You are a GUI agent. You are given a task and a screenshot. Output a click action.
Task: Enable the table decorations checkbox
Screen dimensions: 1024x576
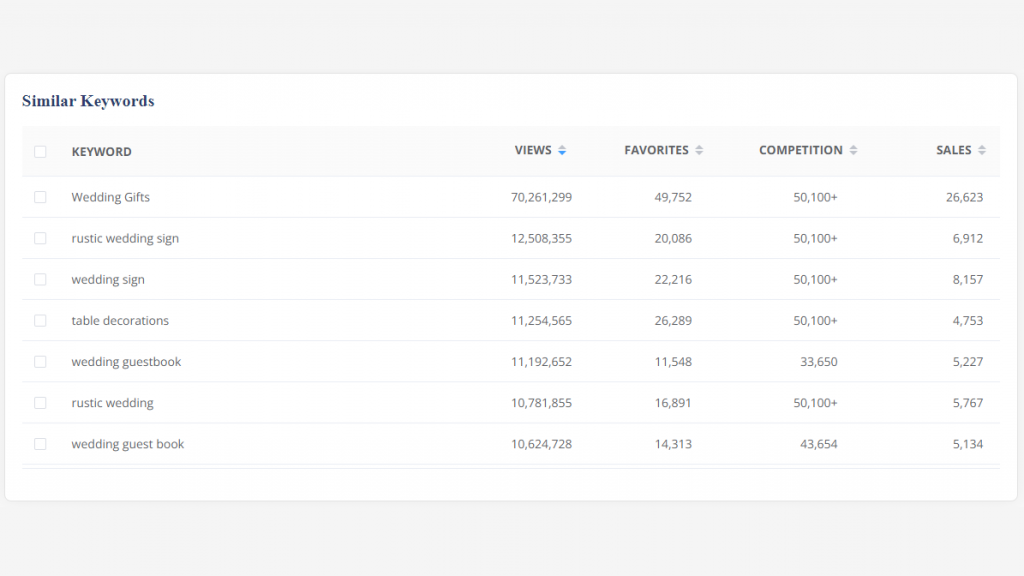(x=40, y=321)
